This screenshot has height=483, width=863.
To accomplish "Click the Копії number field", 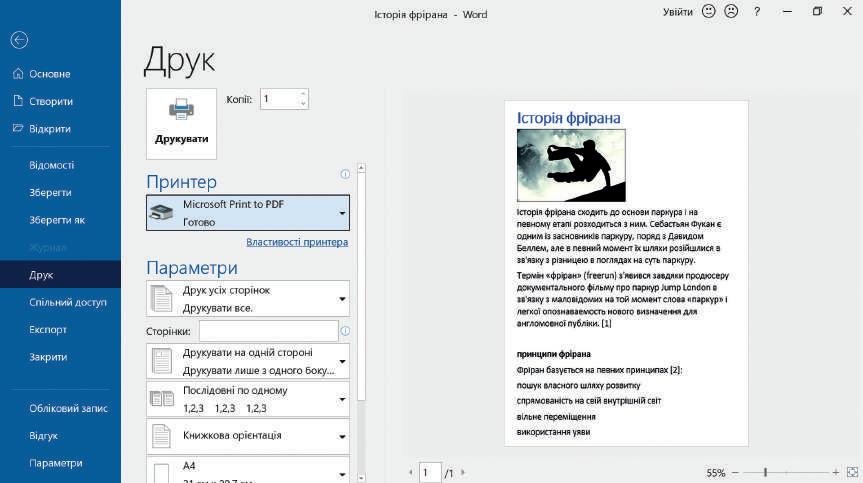I will coord(280,99).
